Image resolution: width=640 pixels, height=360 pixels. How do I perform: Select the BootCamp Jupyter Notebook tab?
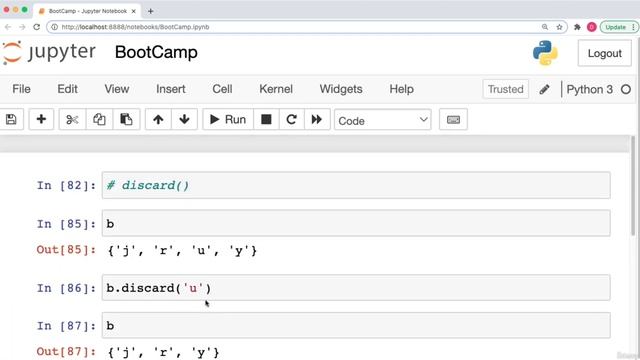tap(87, 11)
